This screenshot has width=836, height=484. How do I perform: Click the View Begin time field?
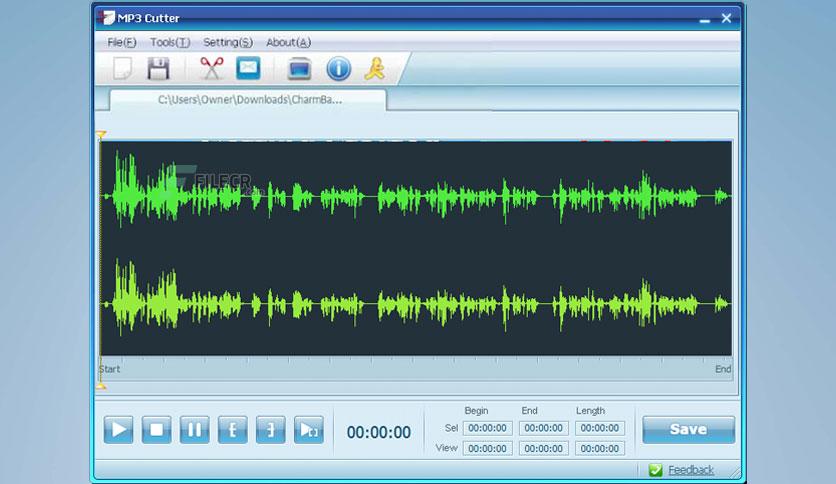pyautogui.click(x=487, y=448)
